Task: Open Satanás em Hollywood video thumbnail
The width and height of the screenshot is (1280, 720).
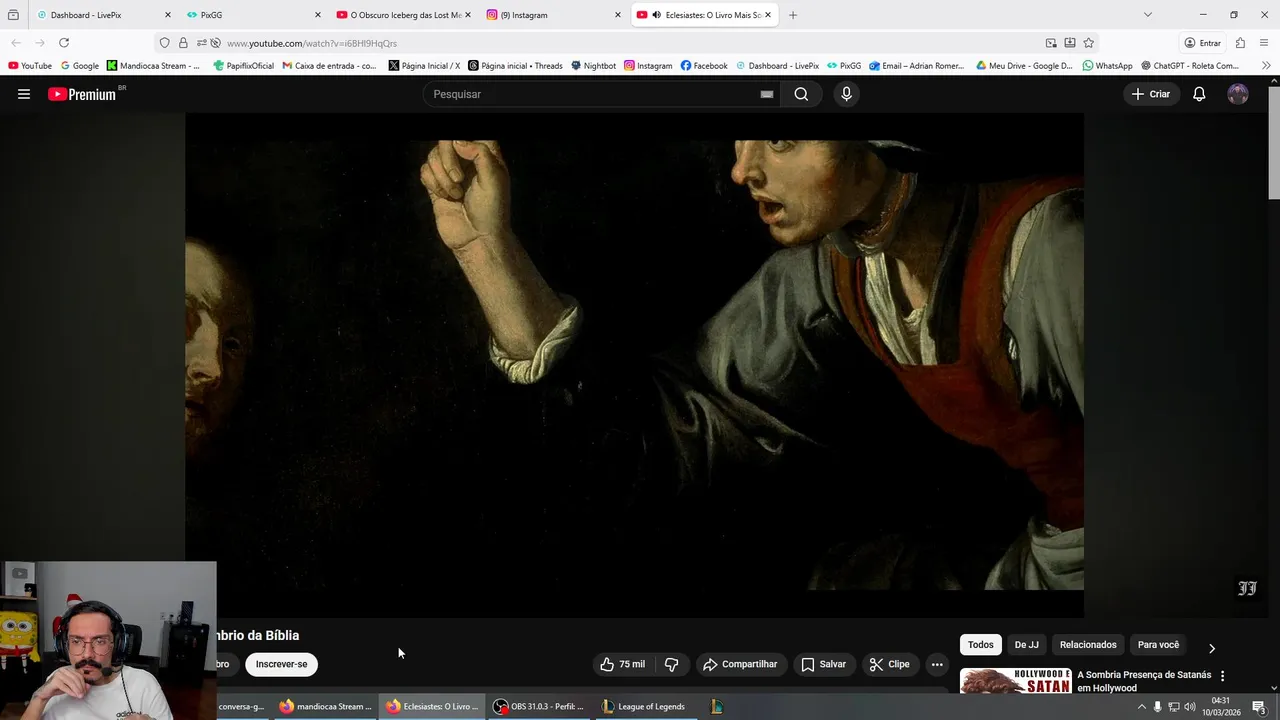Action: tap(1015, 681)
